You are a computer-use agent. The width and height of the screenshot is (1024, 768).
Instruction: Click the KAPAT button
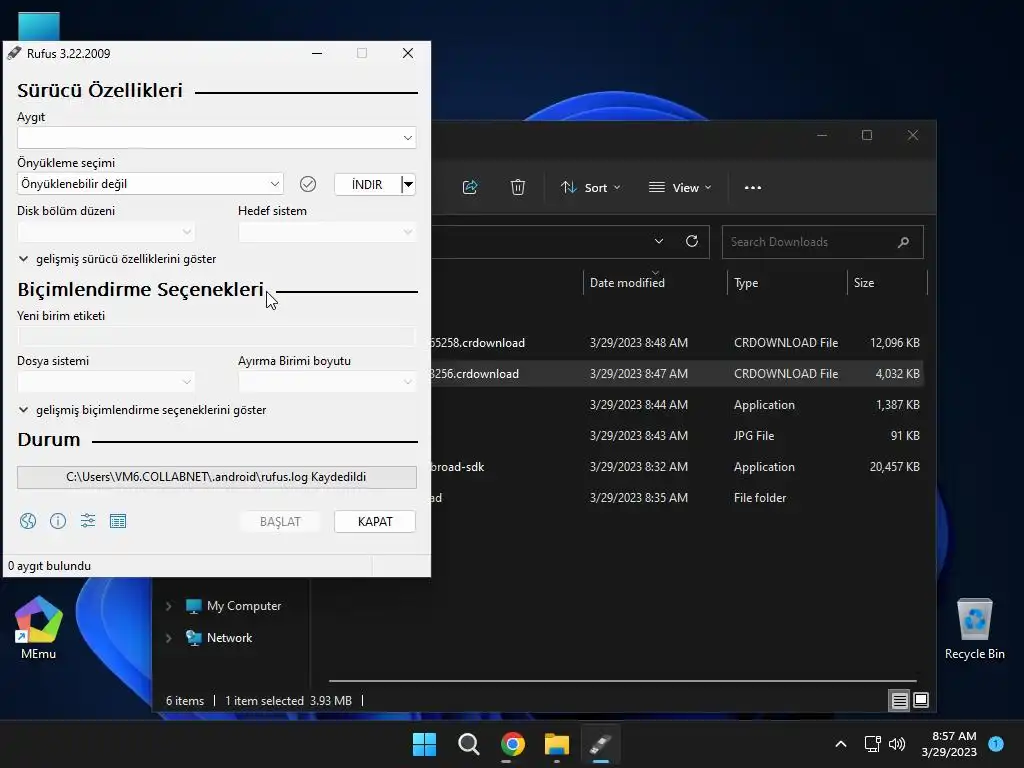(375, 522)
